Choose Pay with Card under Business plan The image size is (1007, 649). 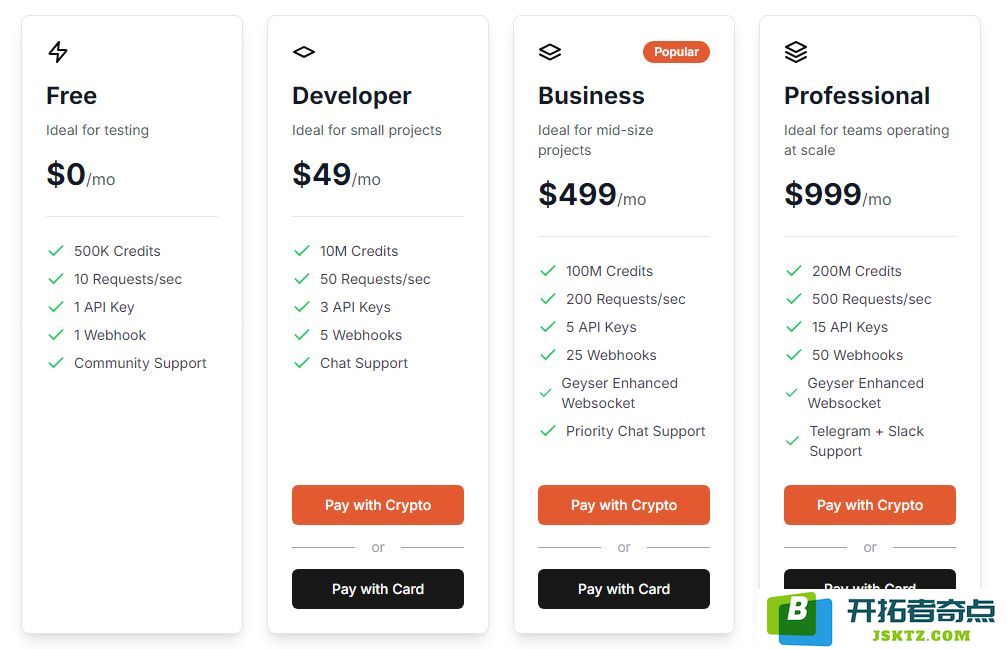pyautogui.click(x=624, y=589)
